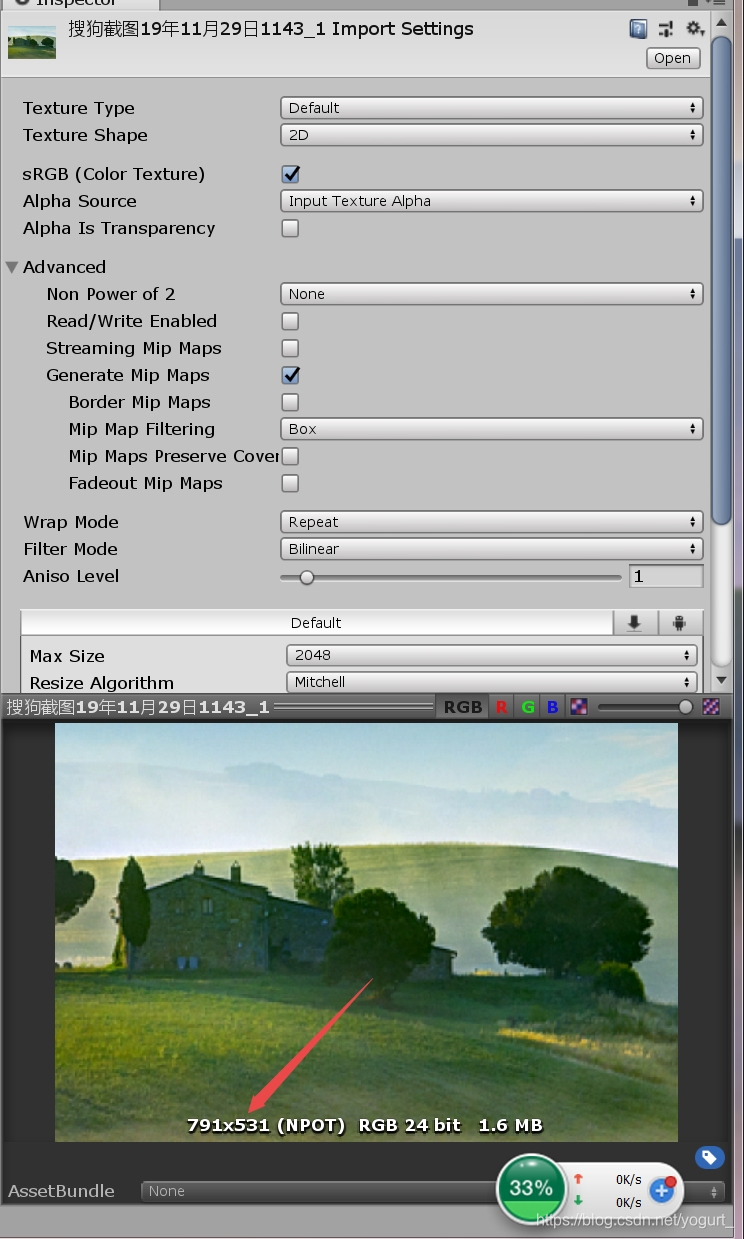The width and height of the screenshot is (744, 1239).
Task: Click the blue plus accelerator icon
Action: (661, 1190)
